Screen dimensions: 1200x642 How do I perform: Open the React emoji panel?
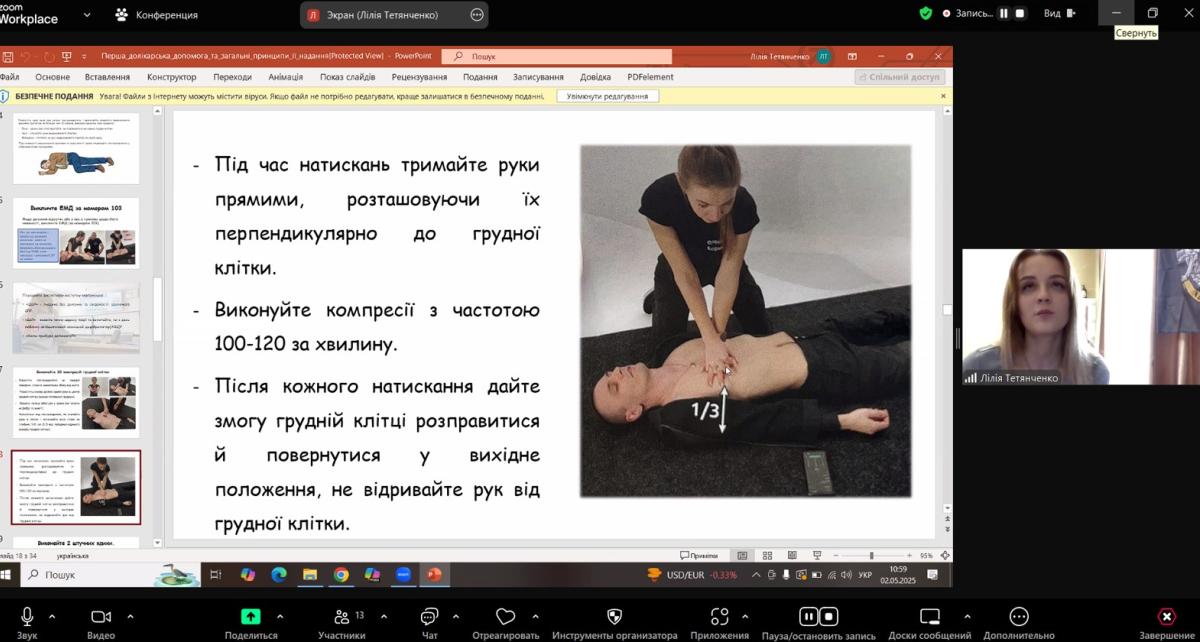point(505,617)
